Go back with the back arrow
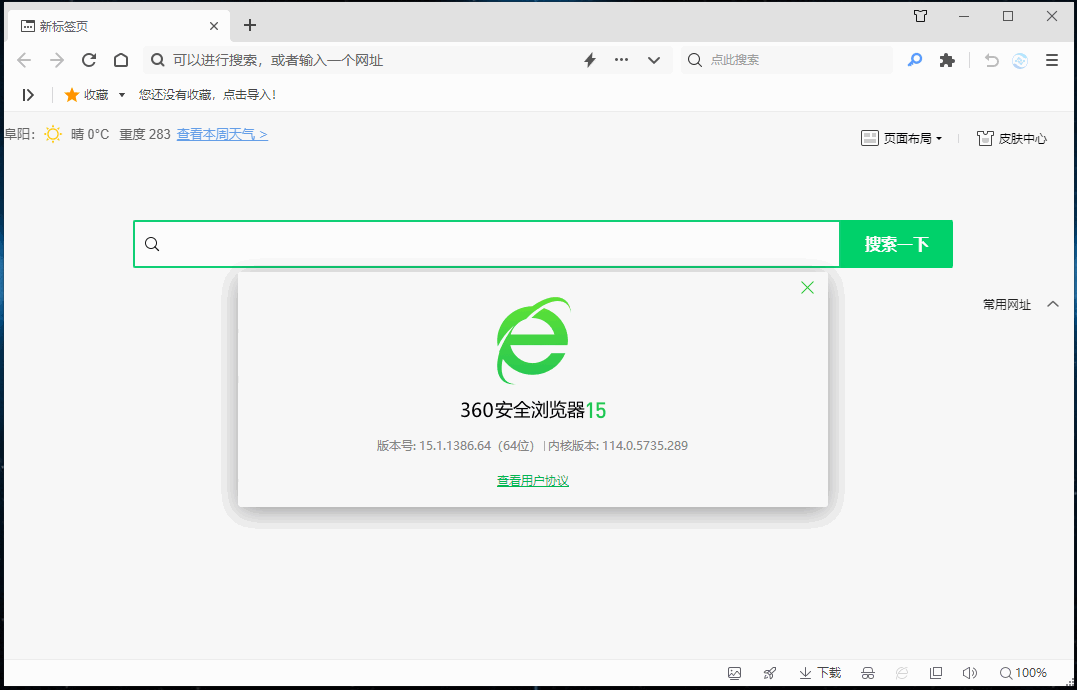The width and height of the screenshot is (1077, 690). [24, 60]
